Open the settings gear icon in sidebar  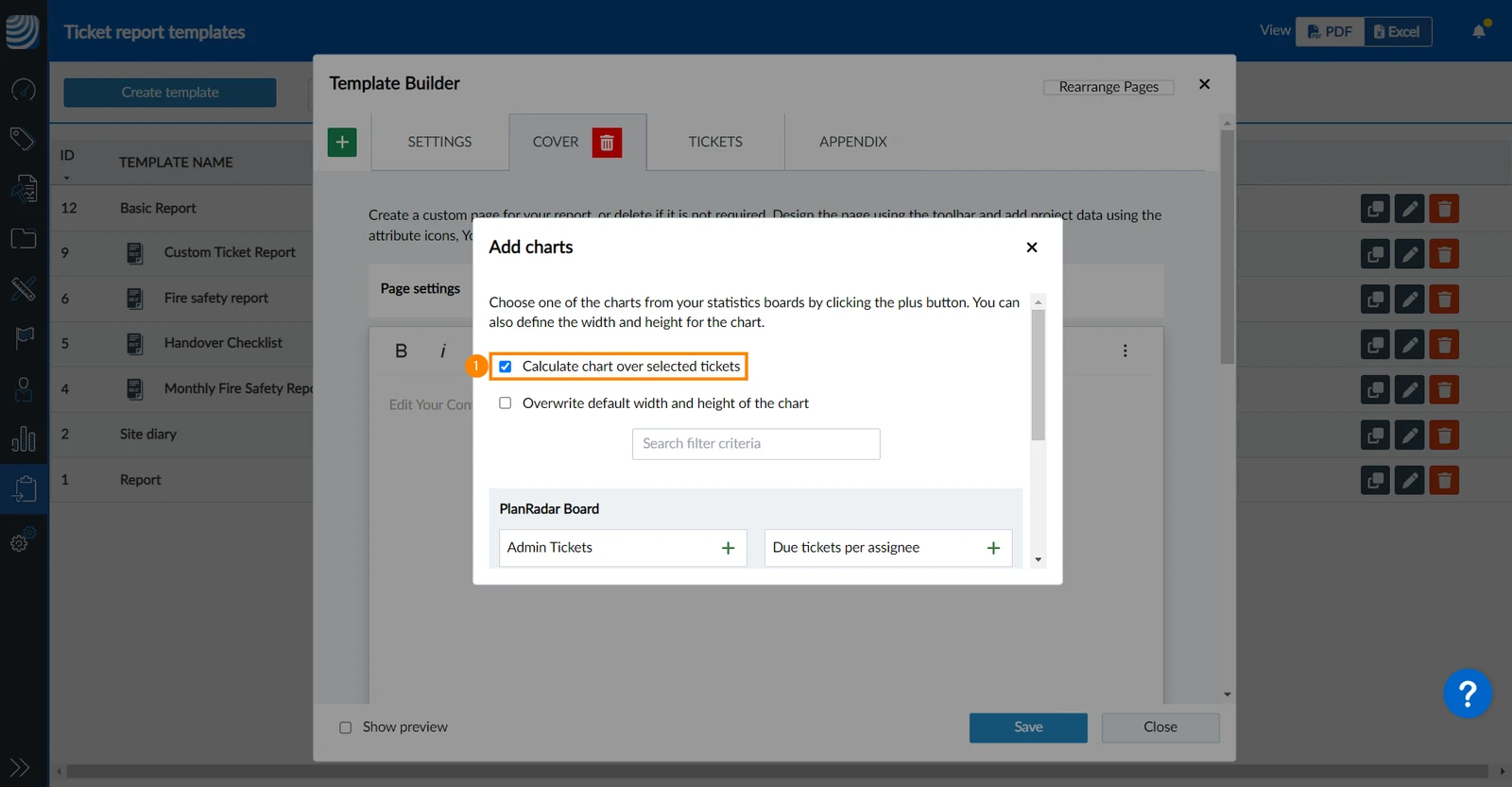coord(23,539)
